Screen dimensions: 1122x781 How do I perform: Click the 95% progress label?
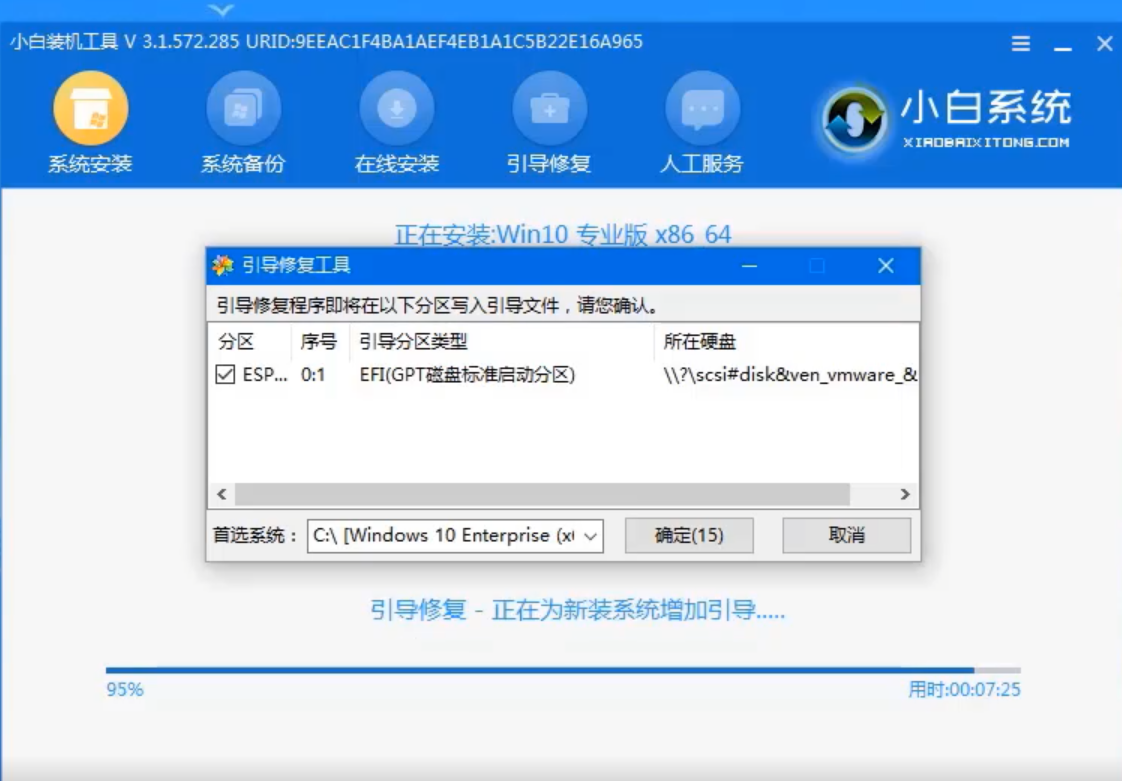[x=125, y=689]
